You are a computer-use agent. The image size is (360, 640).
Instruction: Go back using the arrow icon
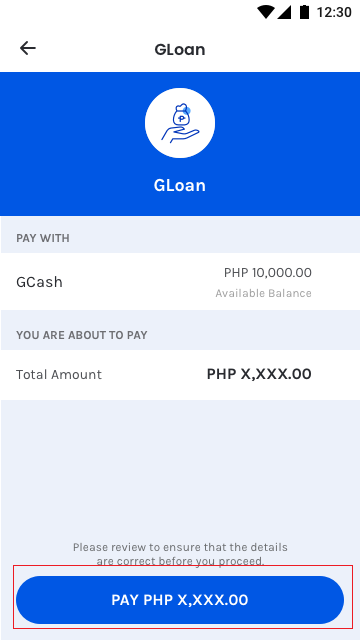click(x=28, y=49)
